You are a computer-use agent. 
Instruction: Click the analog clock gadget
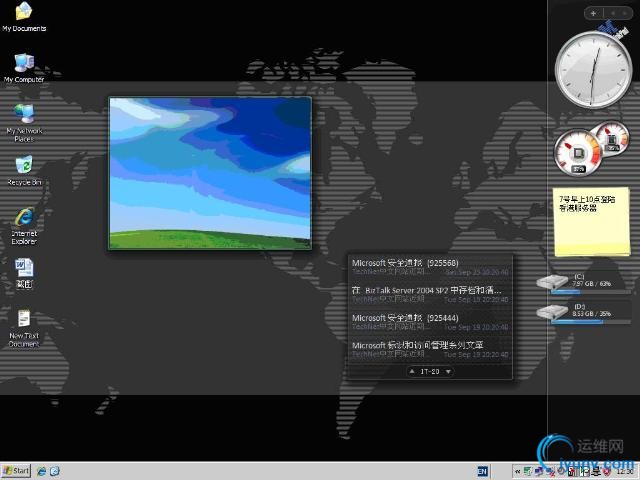coord(593,70)
